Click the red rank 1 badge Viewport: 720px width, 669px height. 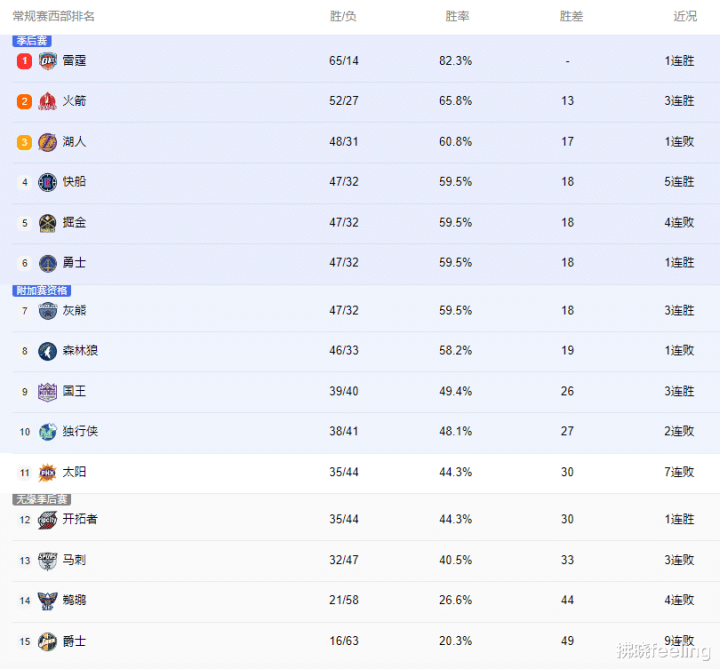[x=24, y=61]
